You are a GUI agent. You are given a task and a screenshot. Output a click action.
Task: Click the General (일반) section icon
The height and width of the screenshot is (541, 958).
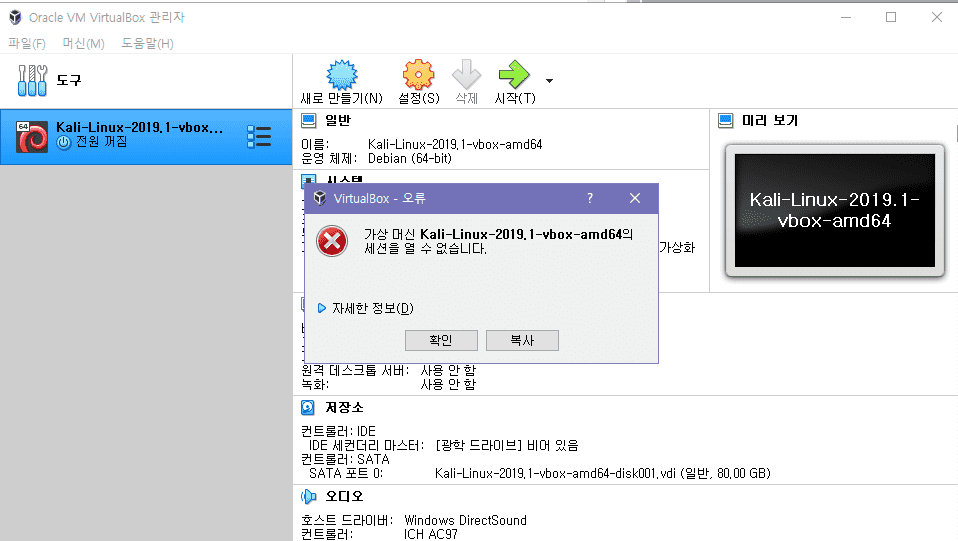coord(309,120)
